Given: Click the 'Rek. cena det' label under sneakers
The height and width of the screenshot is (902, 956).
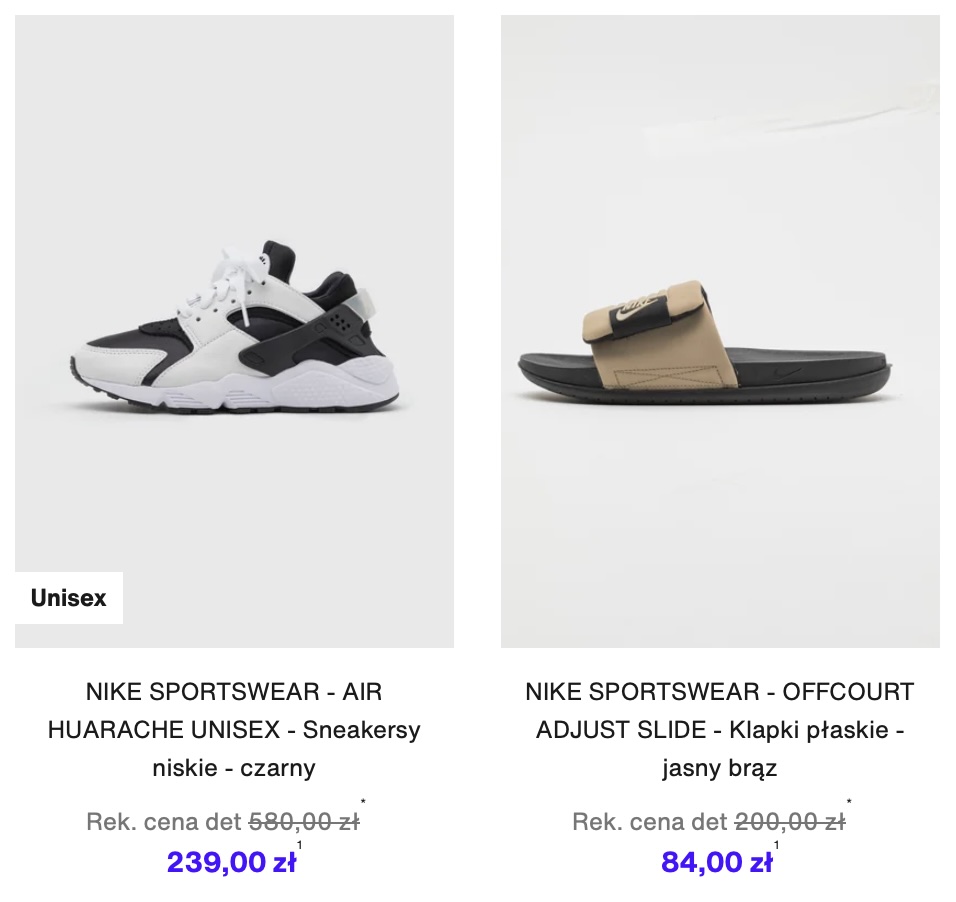Looking at the screenshot, I should (x=164, y=822).
